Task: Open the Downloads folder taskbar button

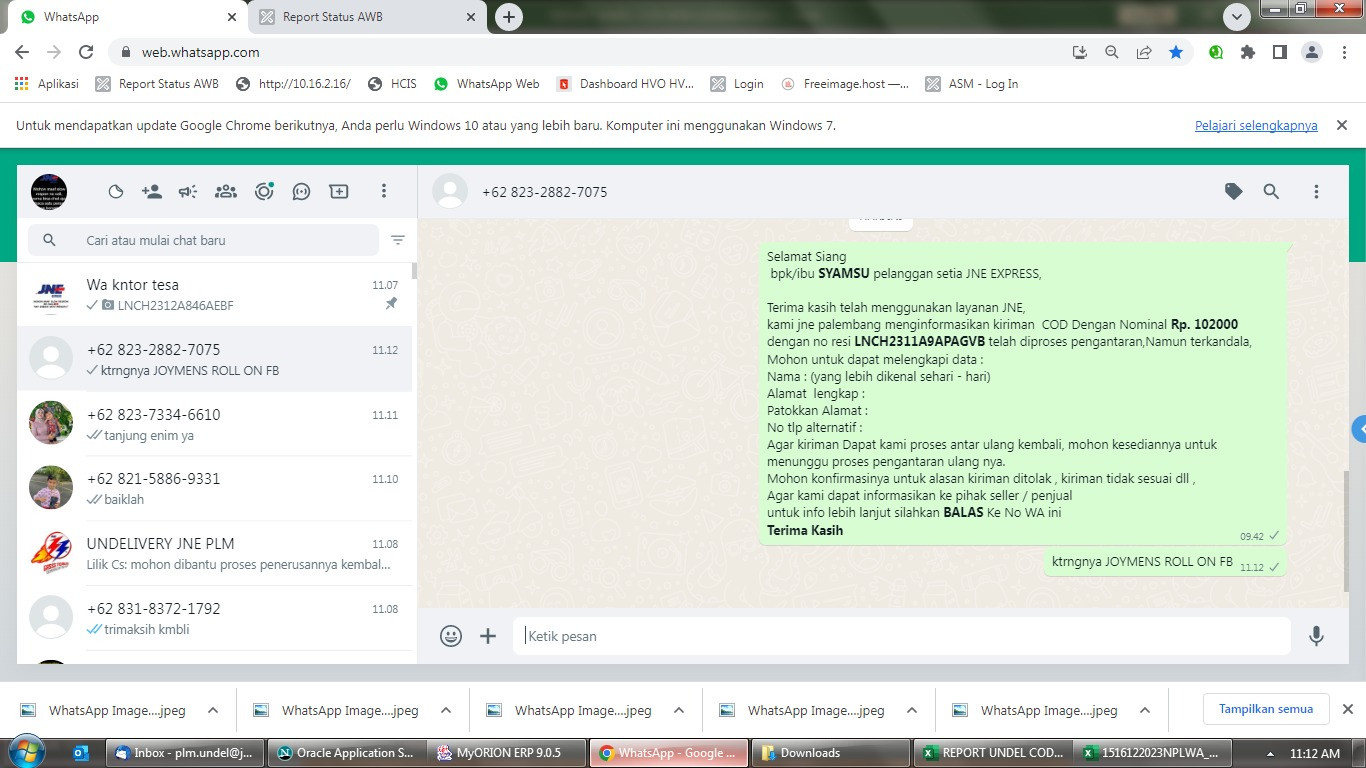Action: (830, 753)
